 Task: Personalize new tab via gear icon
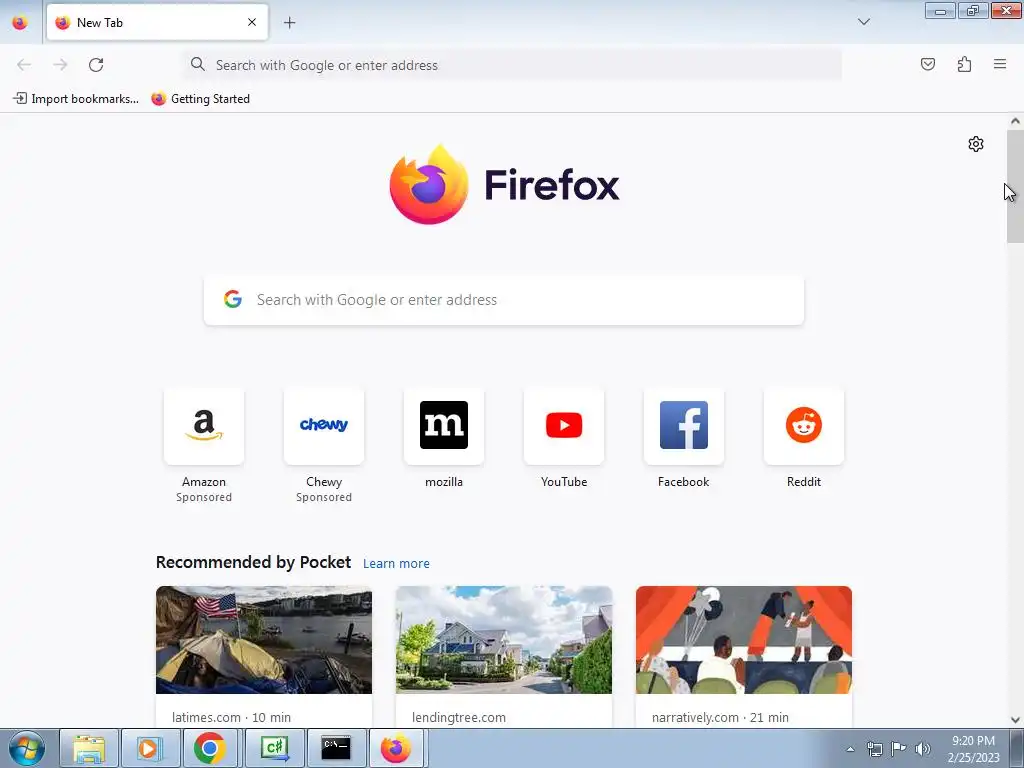pyautogui.click(x=976, y=144)
